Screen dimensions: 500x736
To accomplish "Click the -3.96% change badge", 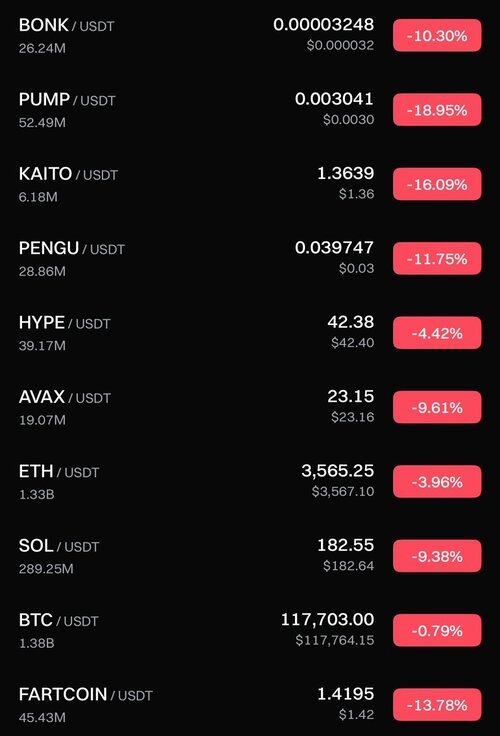I will 437,482.
